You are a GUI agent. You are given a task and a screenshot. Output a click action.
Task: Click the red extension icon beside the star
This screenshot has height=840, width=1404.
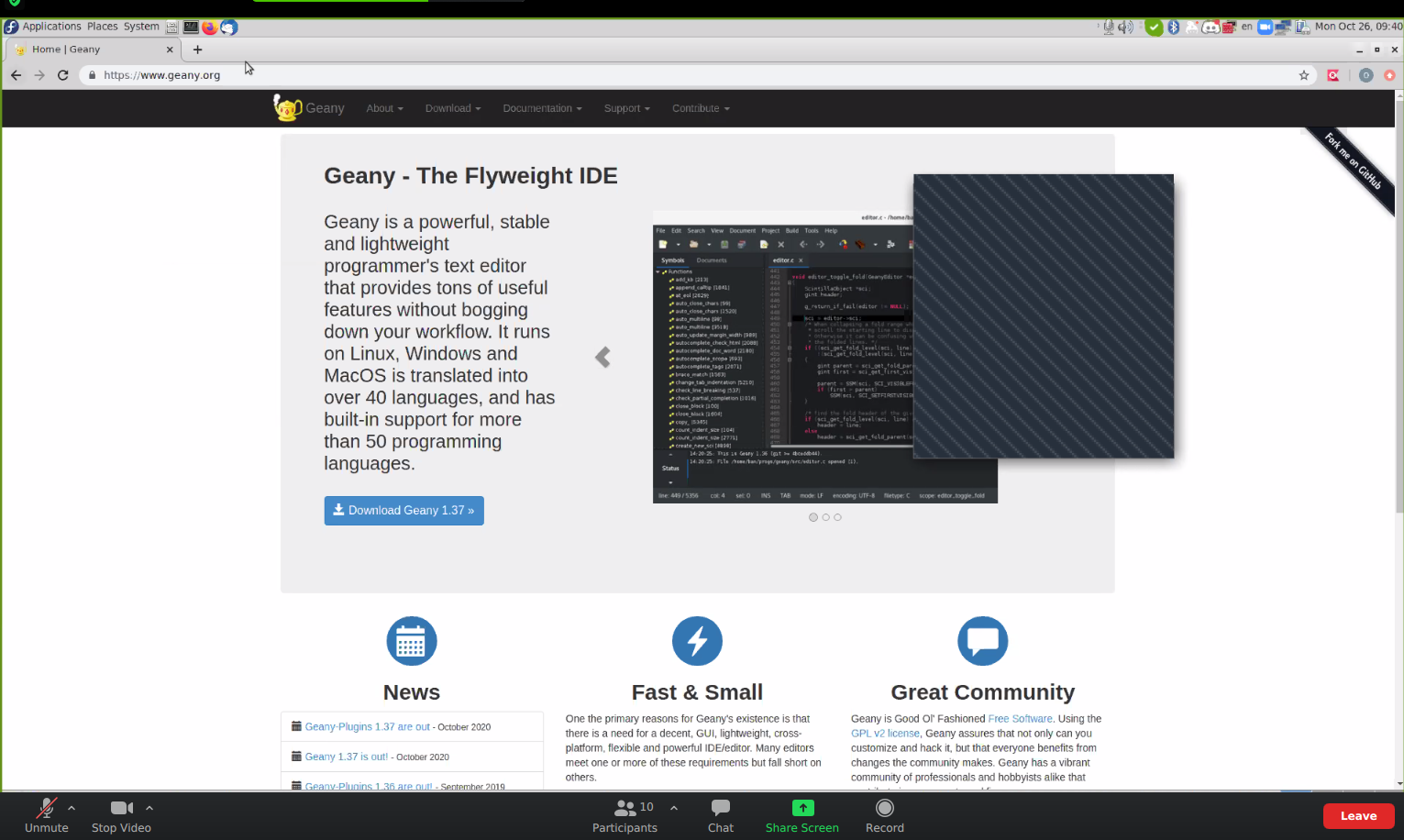tap(1333, 75)
